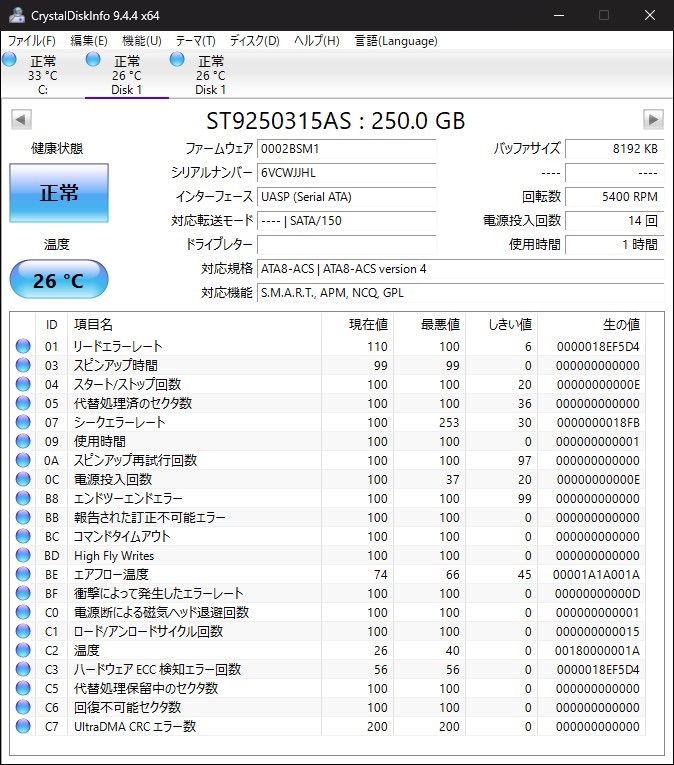The width and height of the screenshot is (674, 765).
Task: Click status icon of 代替処理済のセクタ数 row
Action: point(23,403)
